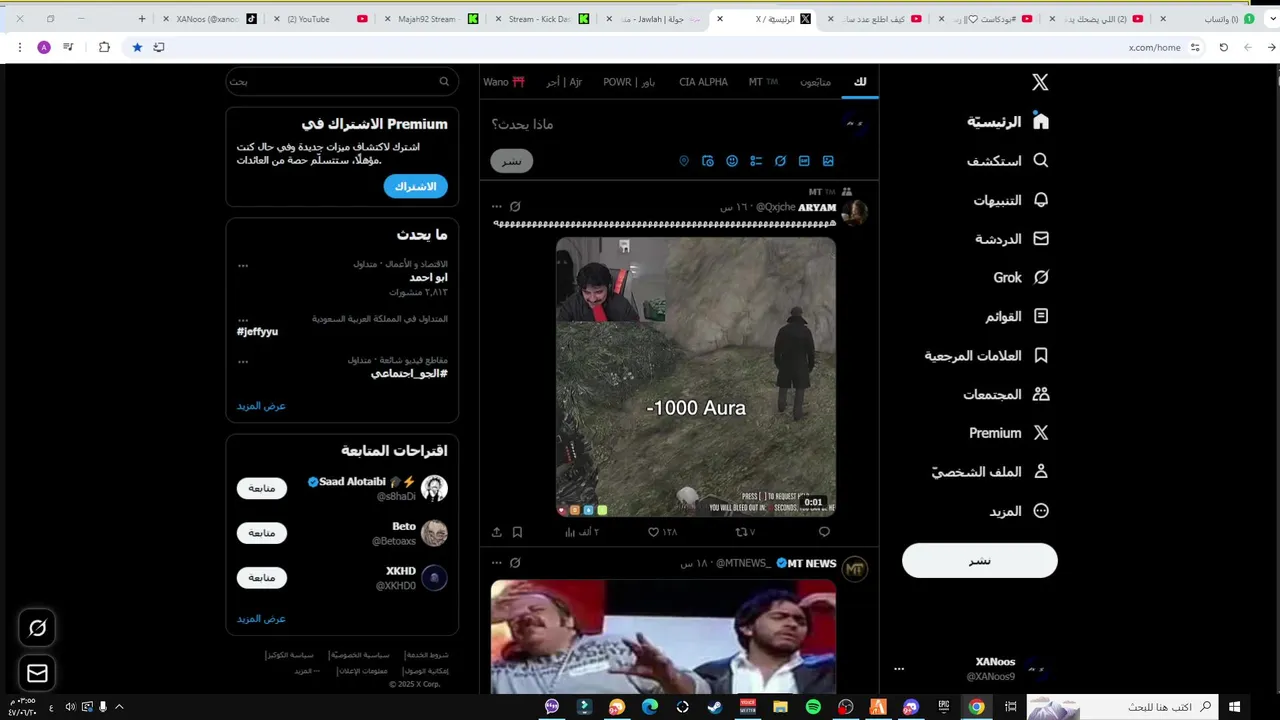Switch to the CIA ALPHA timeline tab
This screenshot has height=720, width=1280.
tap(703, 82)
